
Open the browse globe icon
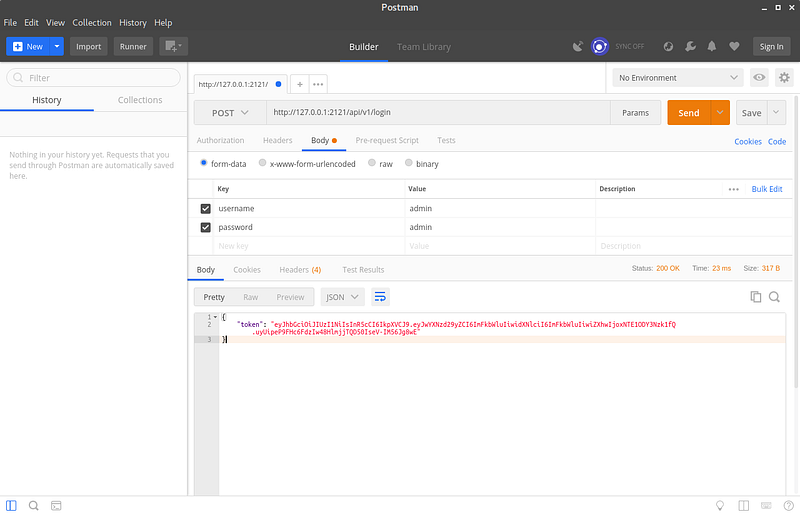[668, 46]
